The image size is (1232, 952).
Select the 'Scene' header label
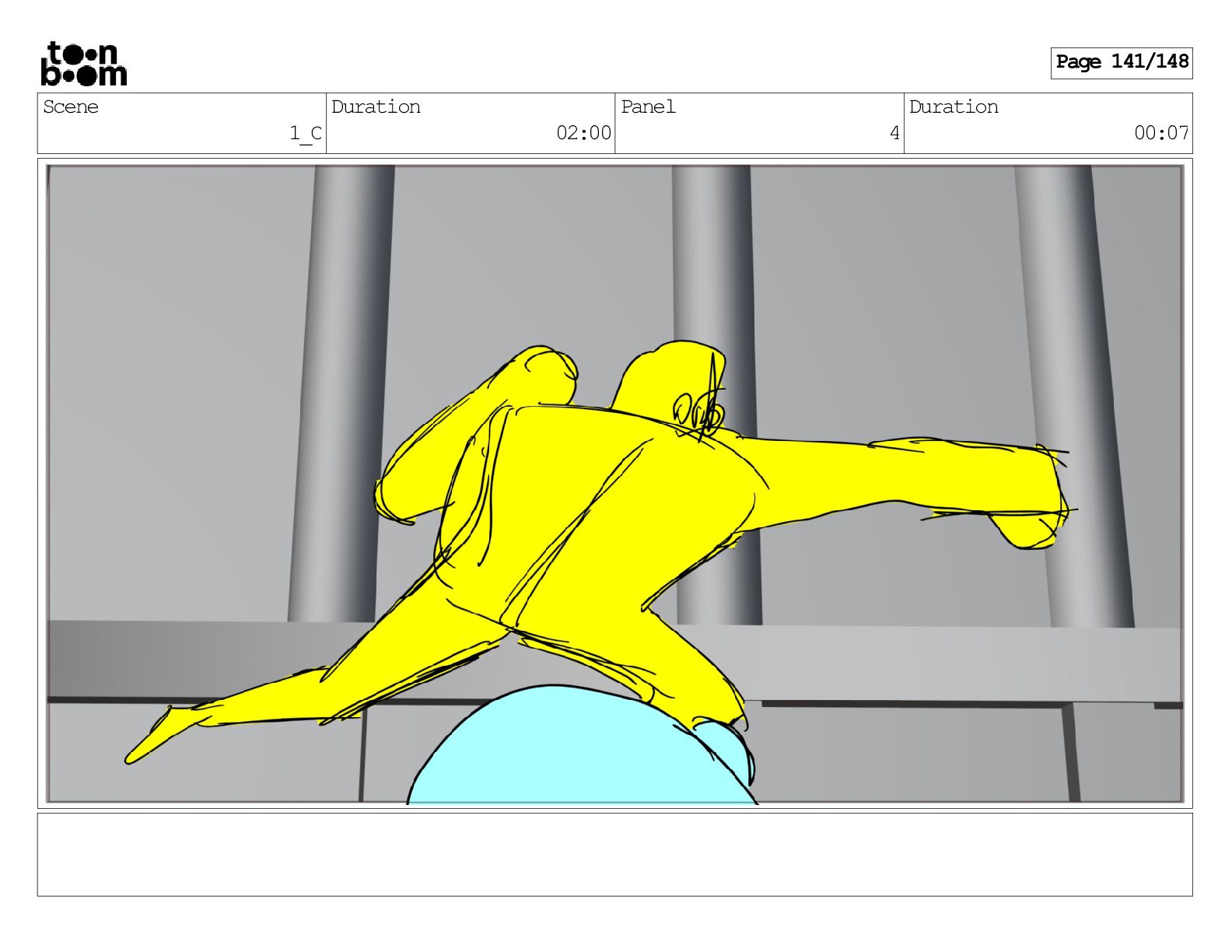tap(71, 107)
